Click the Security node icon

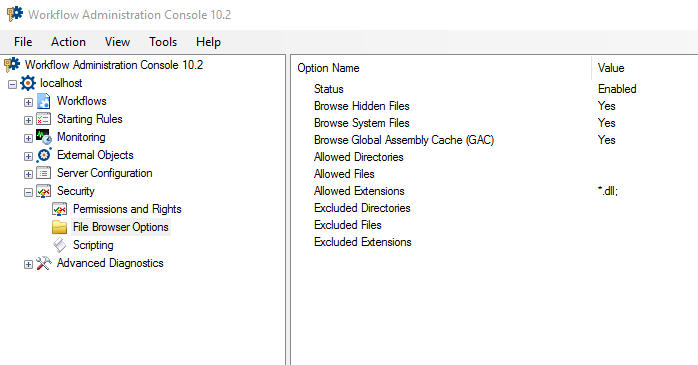[x=44, y=191]
